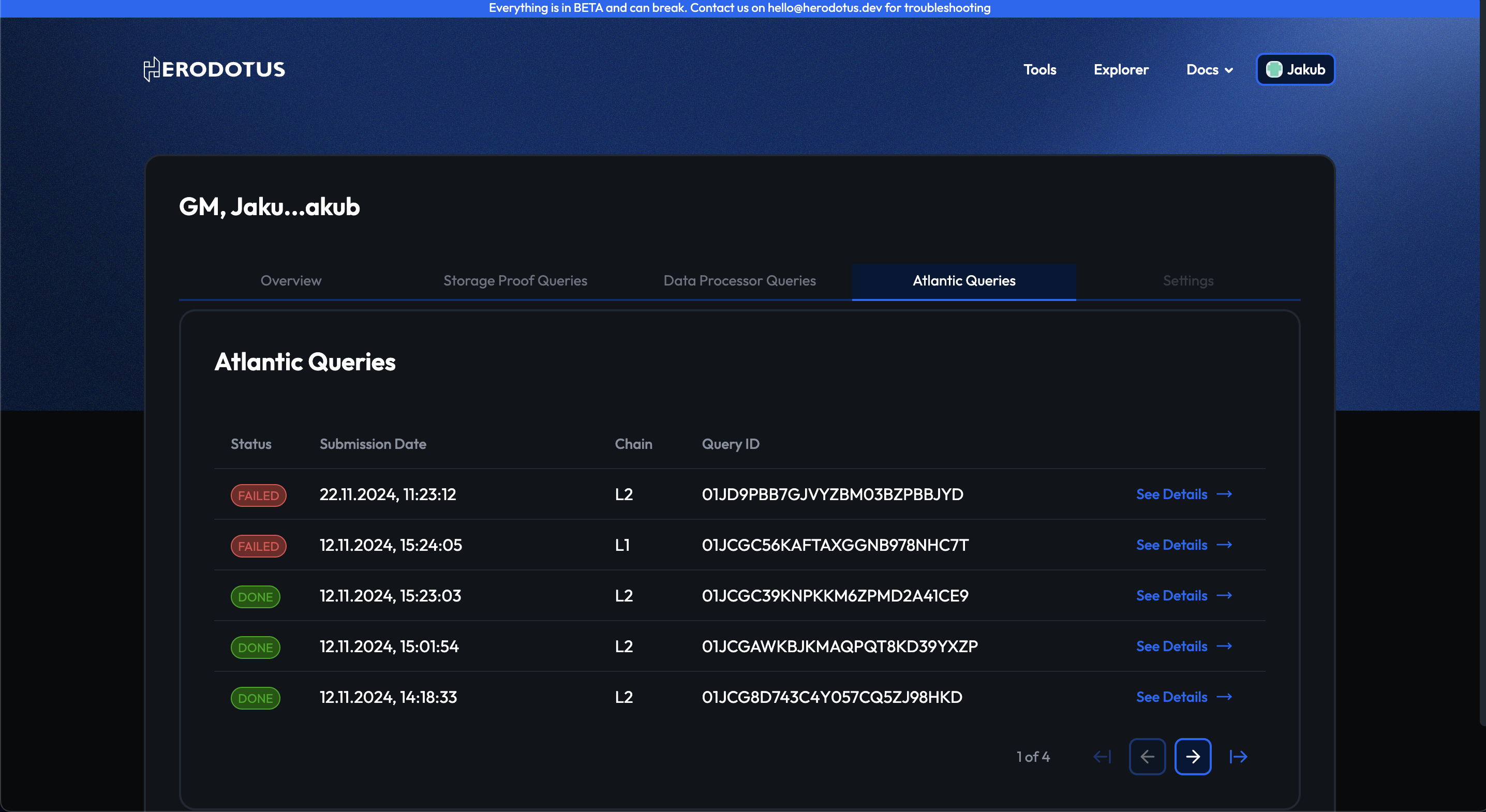Click FAILED badge on 15:24:05 row
The height and width of the screenshot is (812, 1486).
click(x=258, y=546)
